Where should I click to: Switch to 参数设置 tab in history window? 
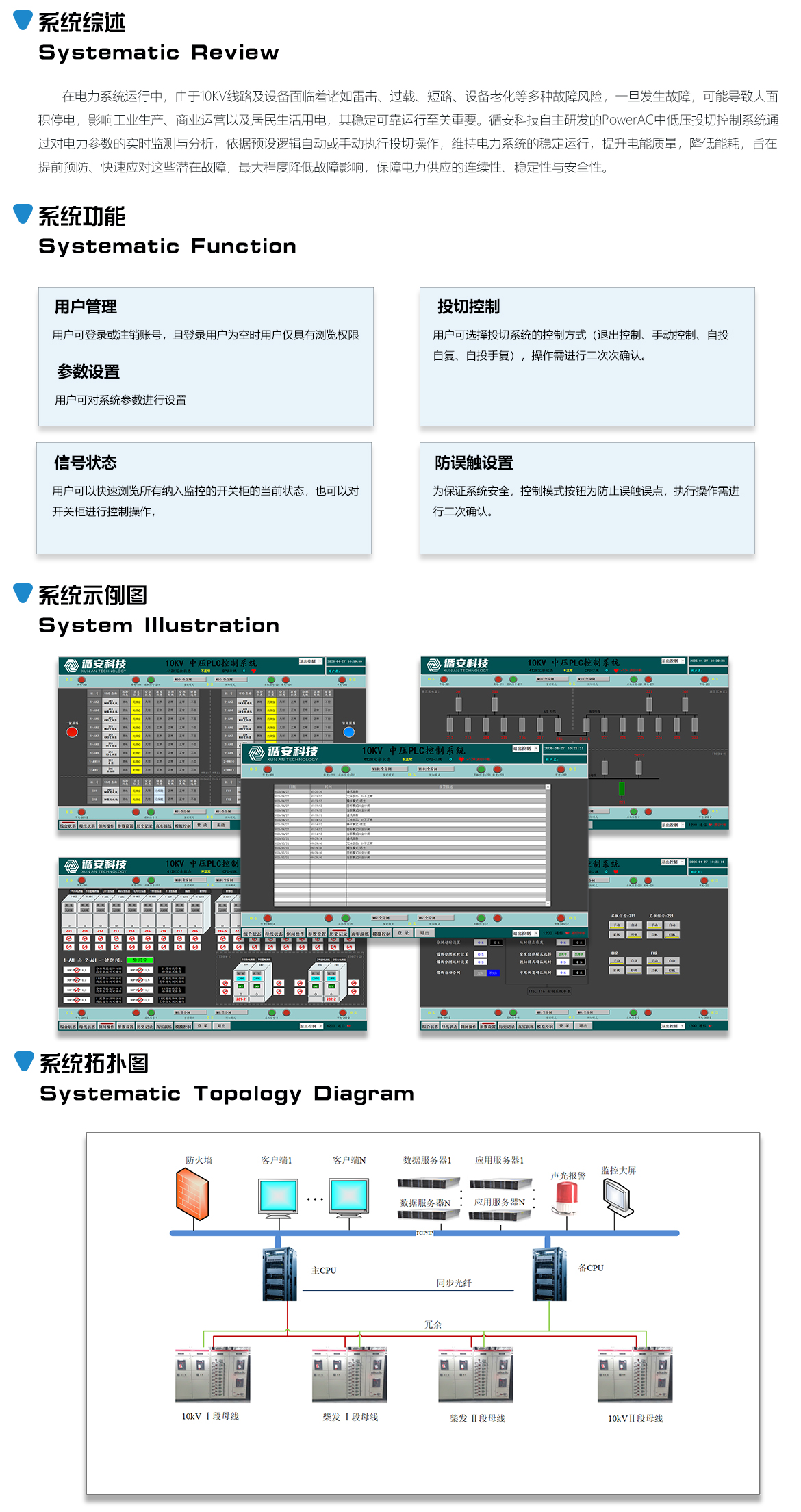pyautogui.click(x=317, y=934)
